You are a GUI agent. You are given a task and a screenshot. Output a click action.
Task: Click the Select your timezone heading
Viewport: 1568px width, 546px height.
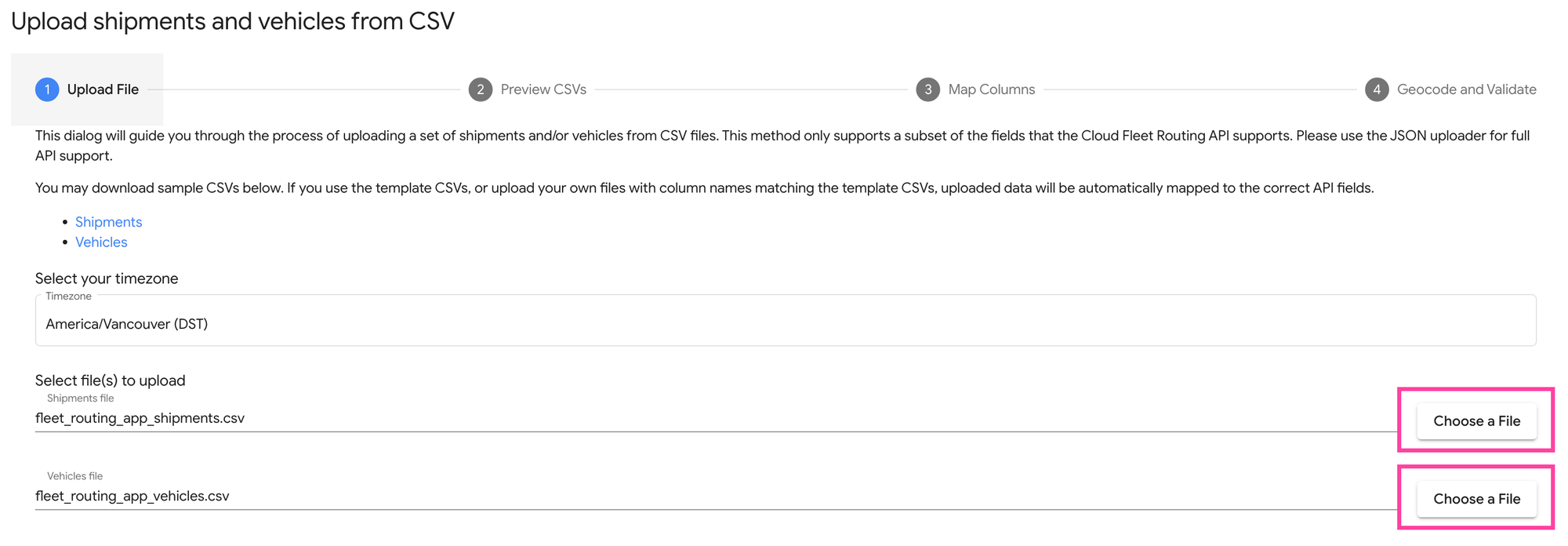106,278
